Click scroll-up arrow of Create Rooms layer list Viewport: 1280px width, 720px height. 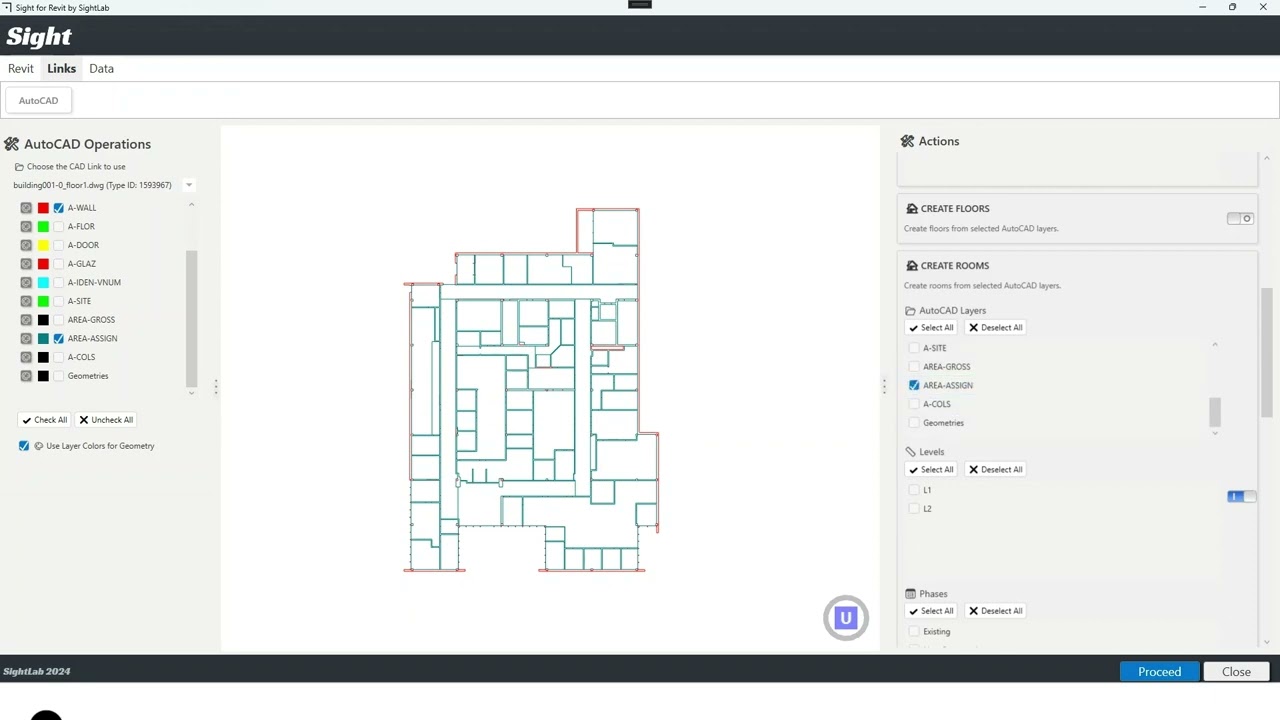[x=1215, y=345]
